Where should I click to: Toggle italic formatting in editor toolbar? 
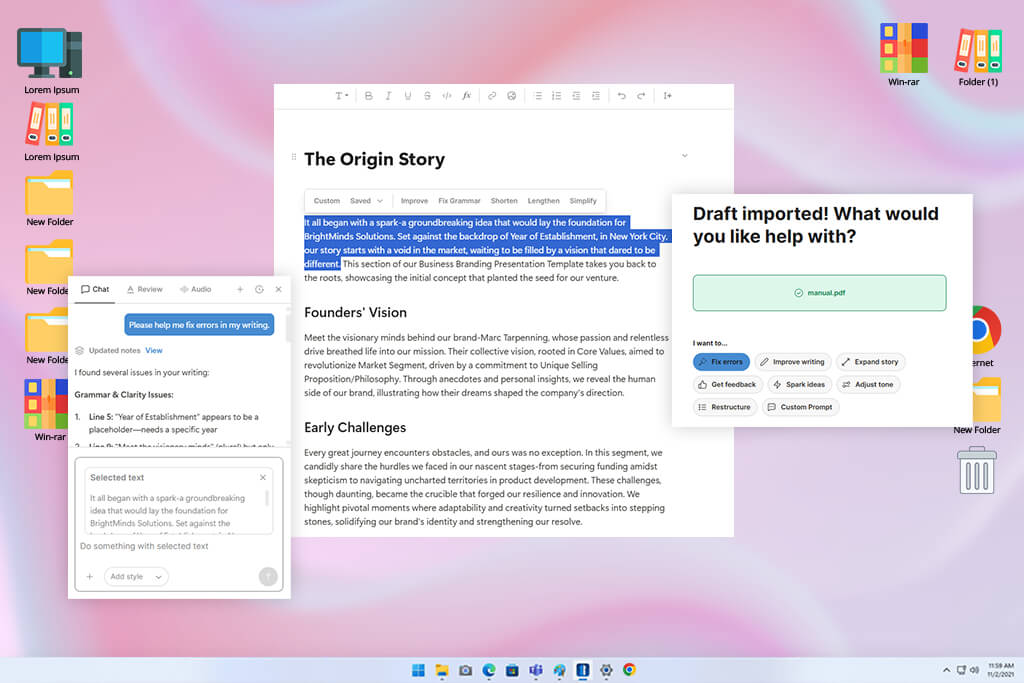(x=388, y=96)
